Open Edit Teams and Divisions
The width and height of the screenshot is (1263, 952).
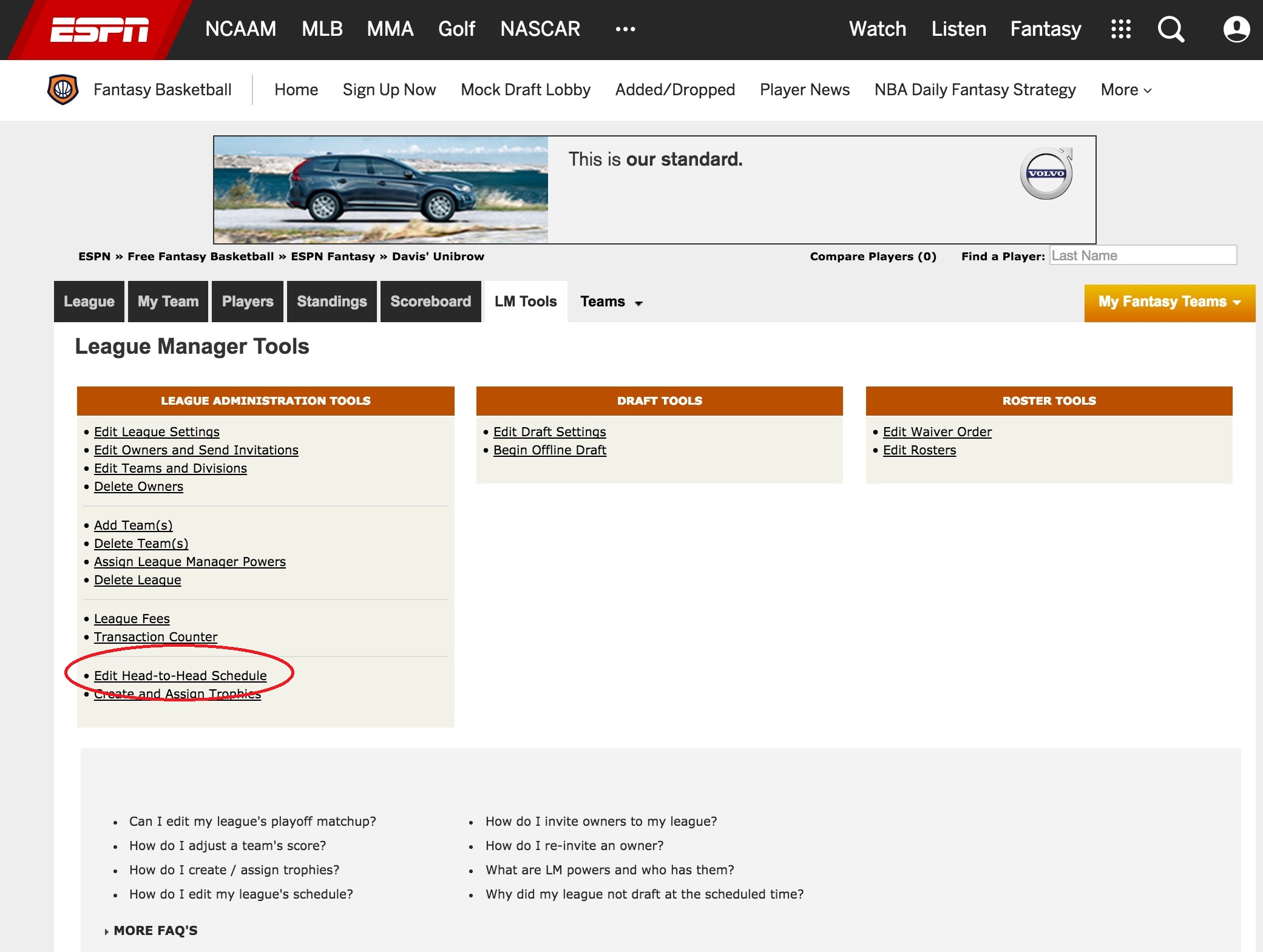(171, 468)
